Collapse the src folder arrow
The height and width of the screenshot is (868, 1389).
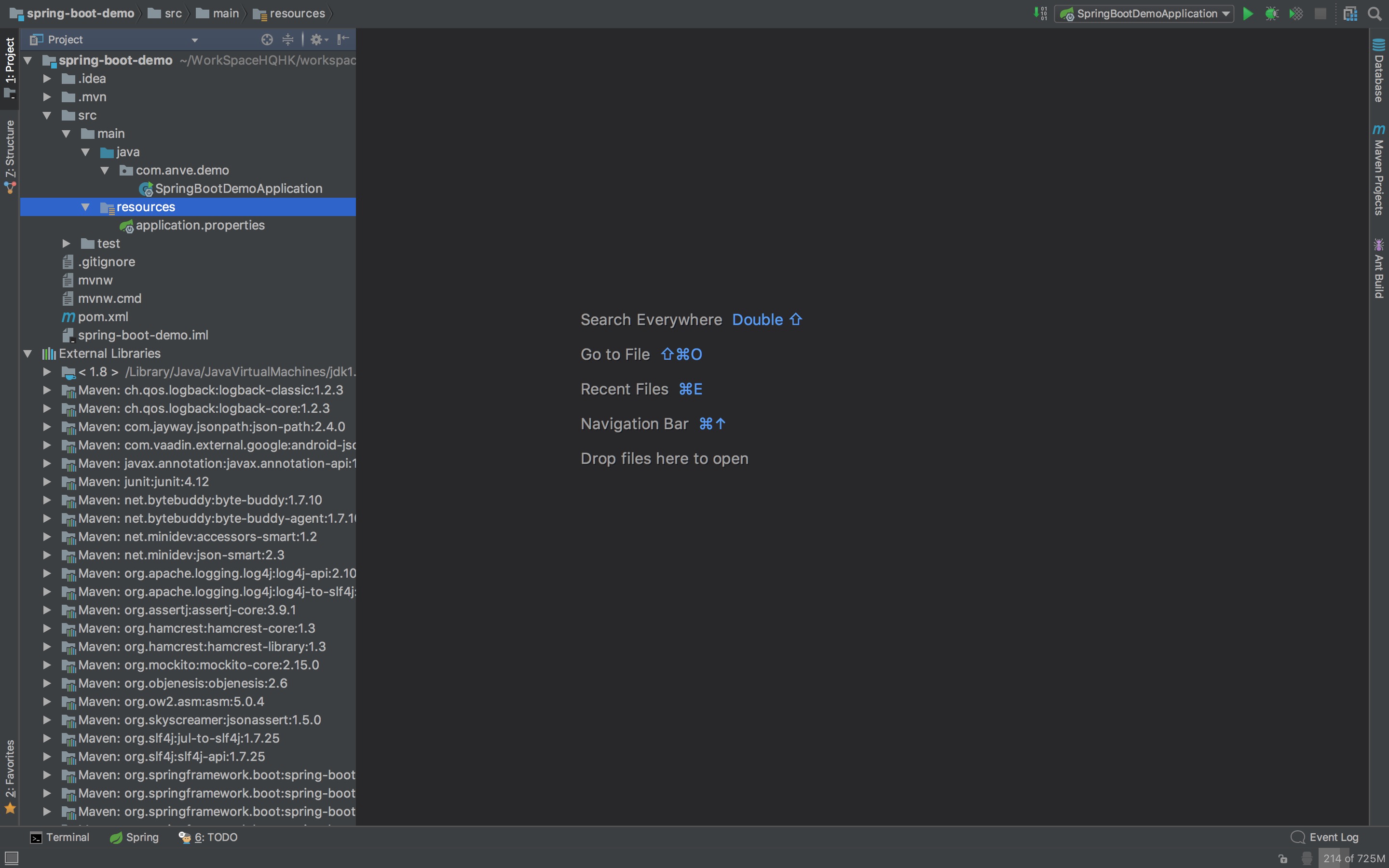[47, 115]
